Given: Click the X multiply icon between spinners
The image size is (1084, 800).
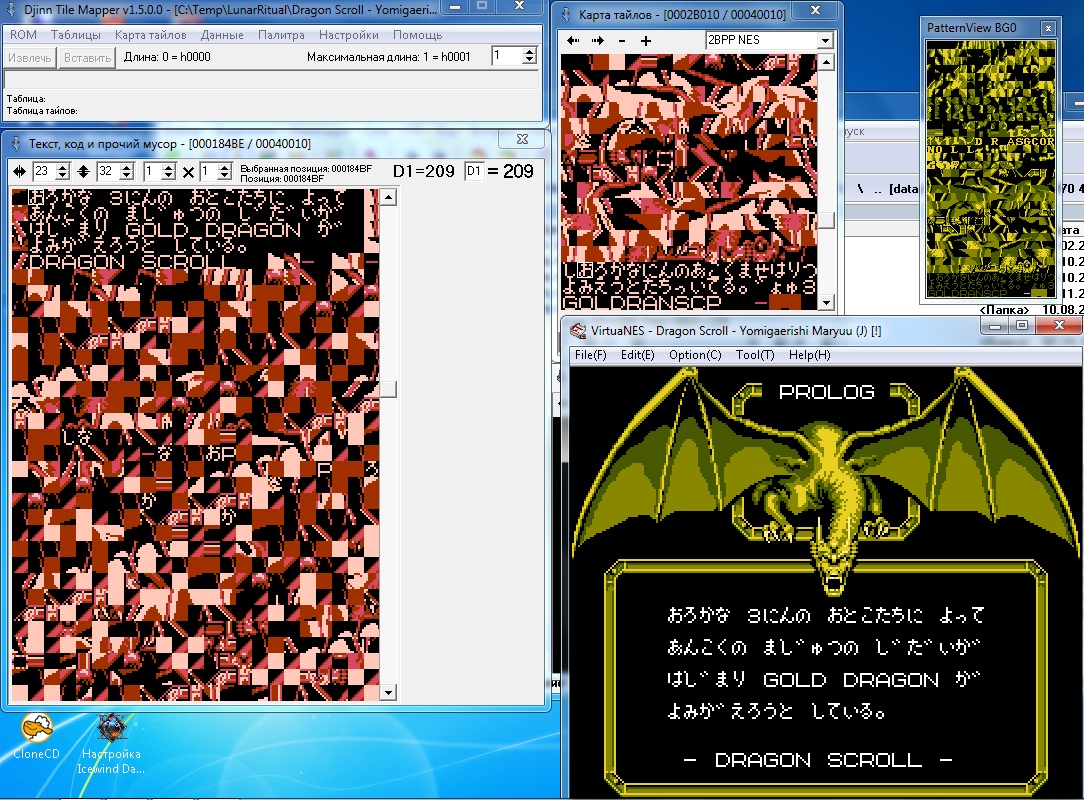Looking at the screenshot, I should (188, 172).
